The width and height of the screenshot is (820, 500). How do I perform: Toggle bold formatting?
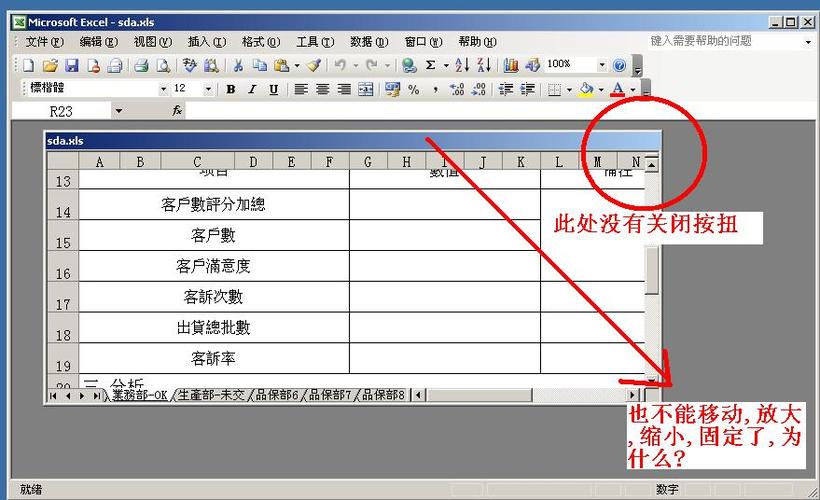tap(231, 89)
